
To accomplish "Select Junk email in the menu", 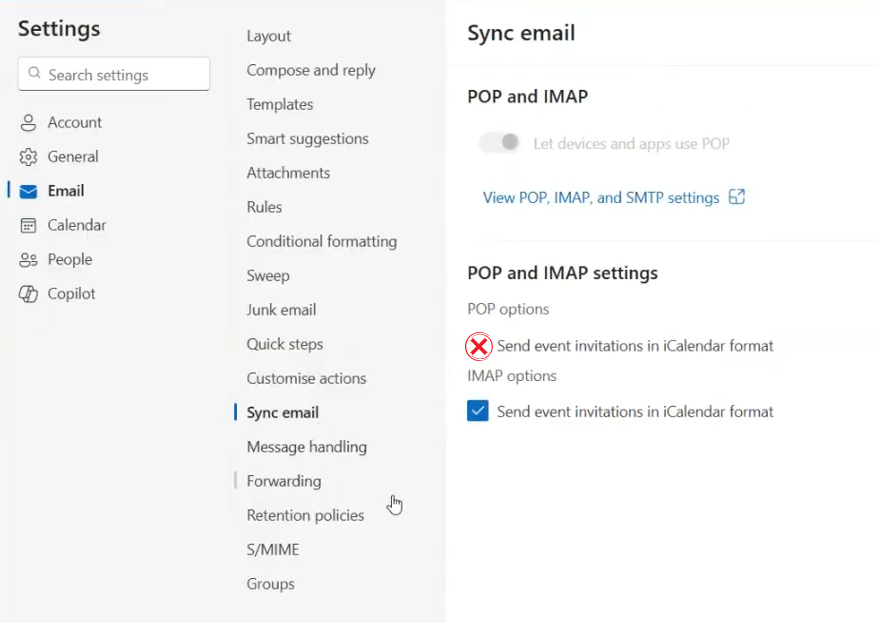I will 281,310.
